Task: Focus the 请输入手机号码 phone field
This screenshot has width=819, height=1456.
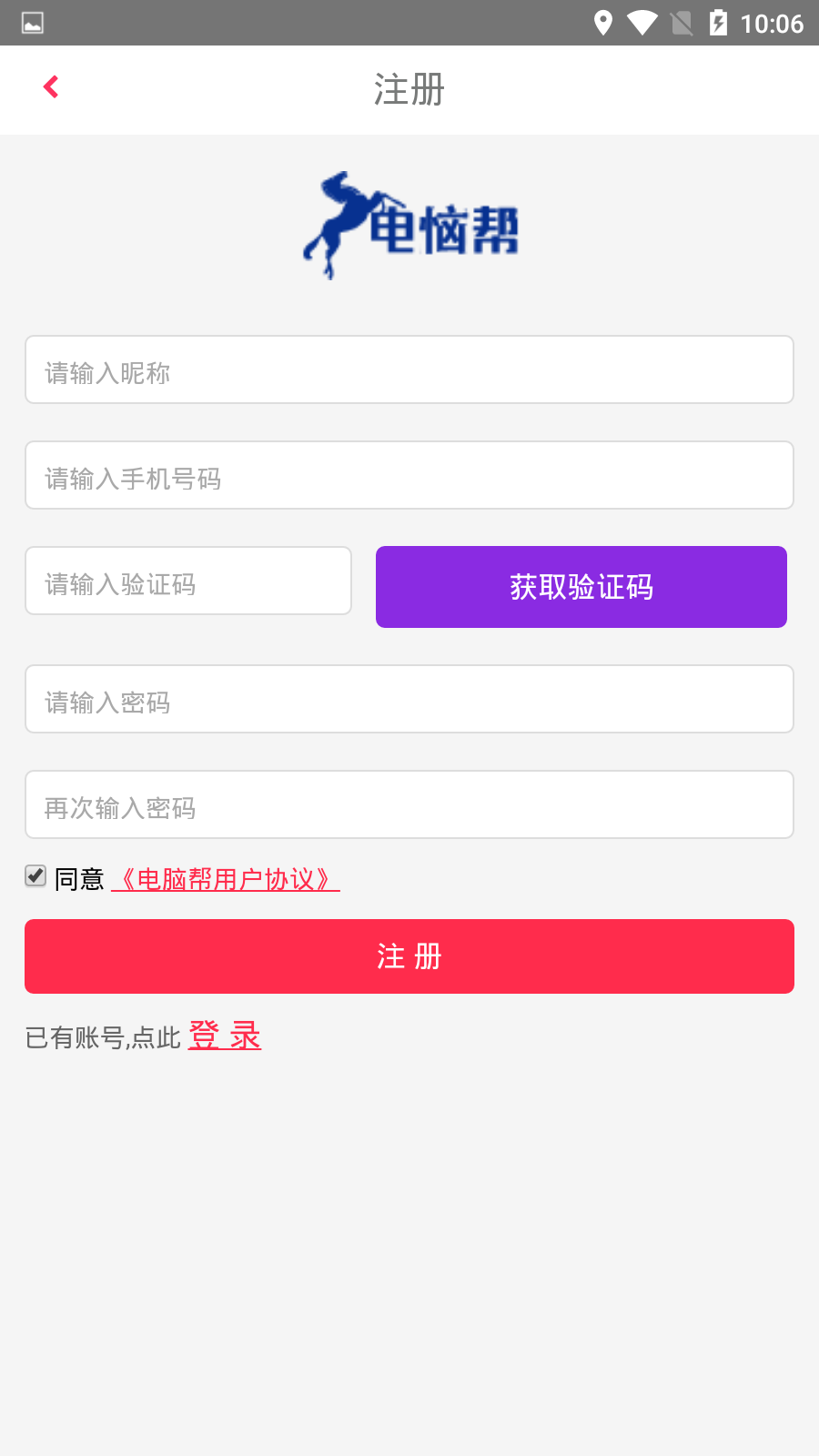Action: coord(409,475)
